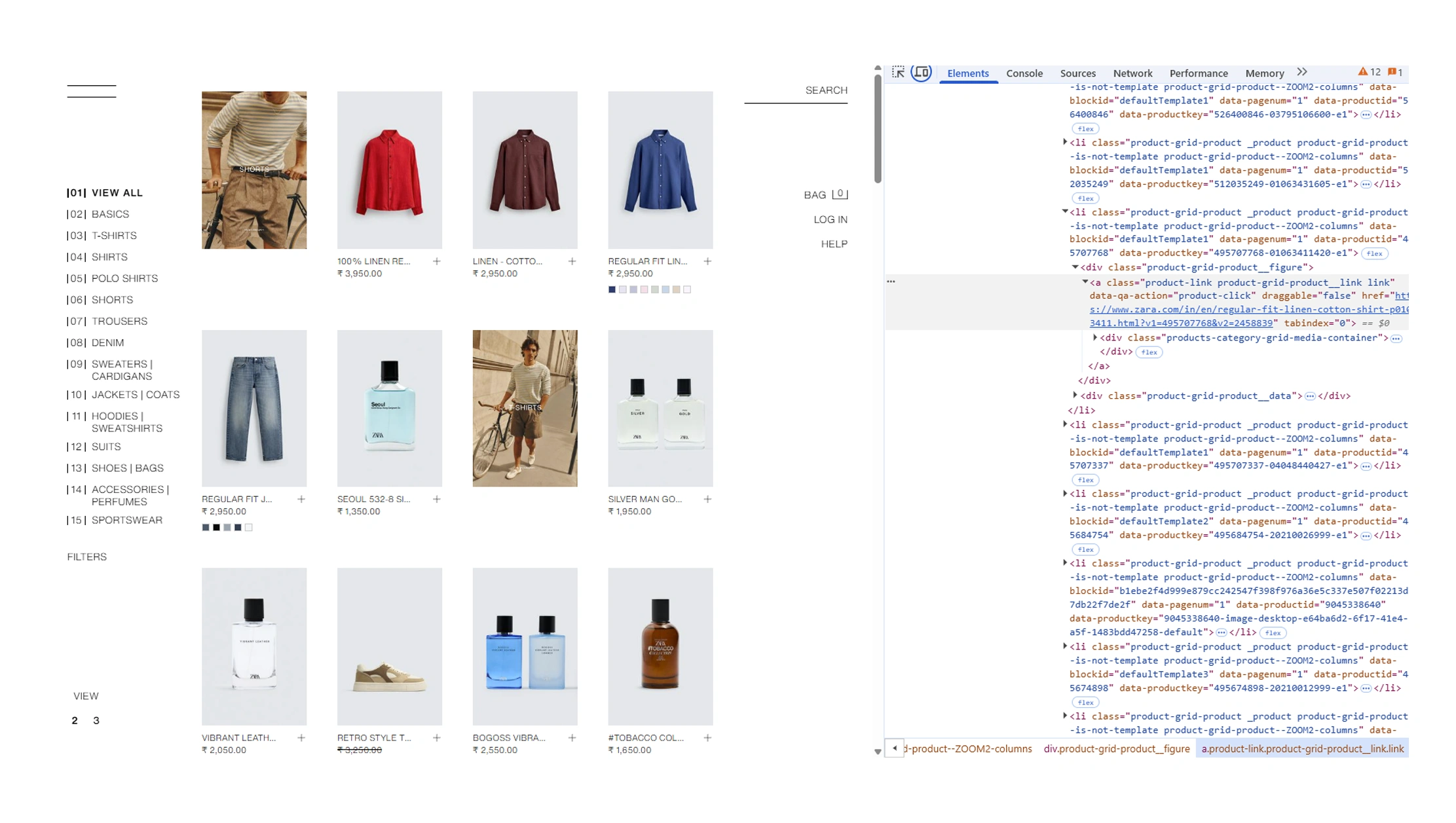Add Retro Style trainers via plus icon
The height and width of the screenshot is (823, 1456).
[437, 738]
